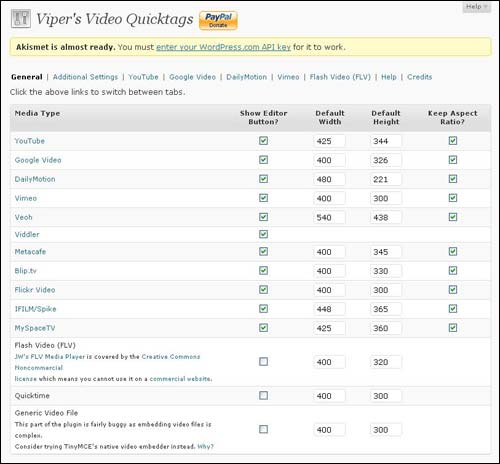Screen dimensions: 500x464
Task: Enable Generic Video File editor button checkbox
Action: point(263,429)
